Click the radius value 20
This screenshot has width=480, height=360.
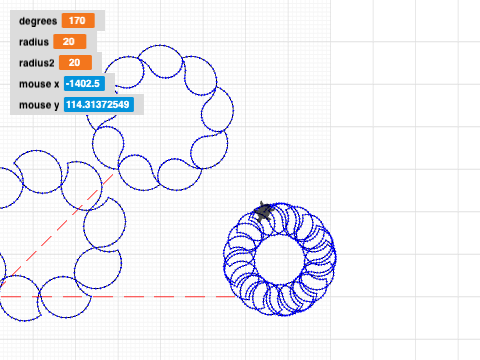(x=69, y=42)
